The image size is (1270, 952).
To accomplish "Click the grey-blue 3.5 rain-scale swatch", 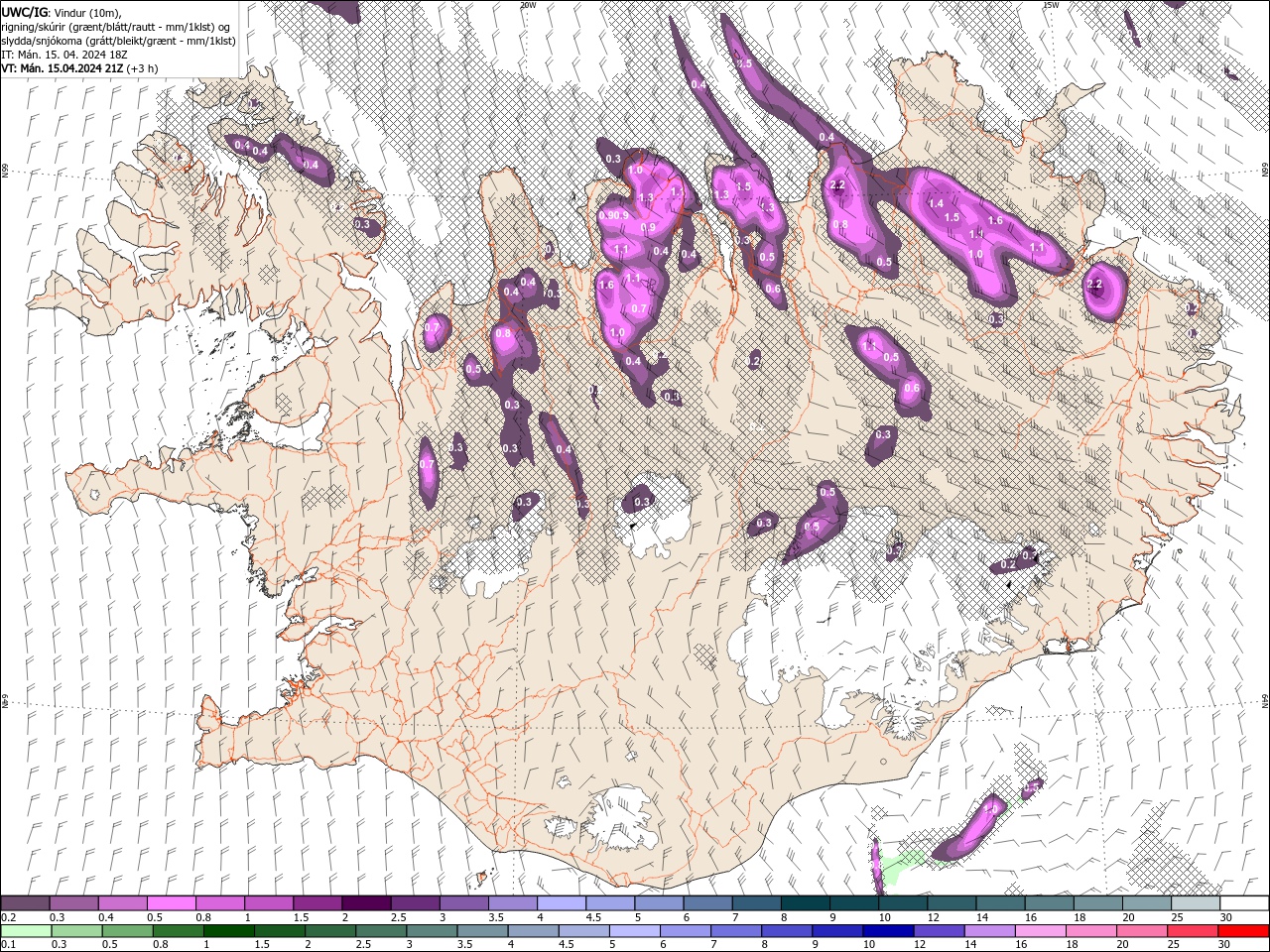I will coord(482,931).
